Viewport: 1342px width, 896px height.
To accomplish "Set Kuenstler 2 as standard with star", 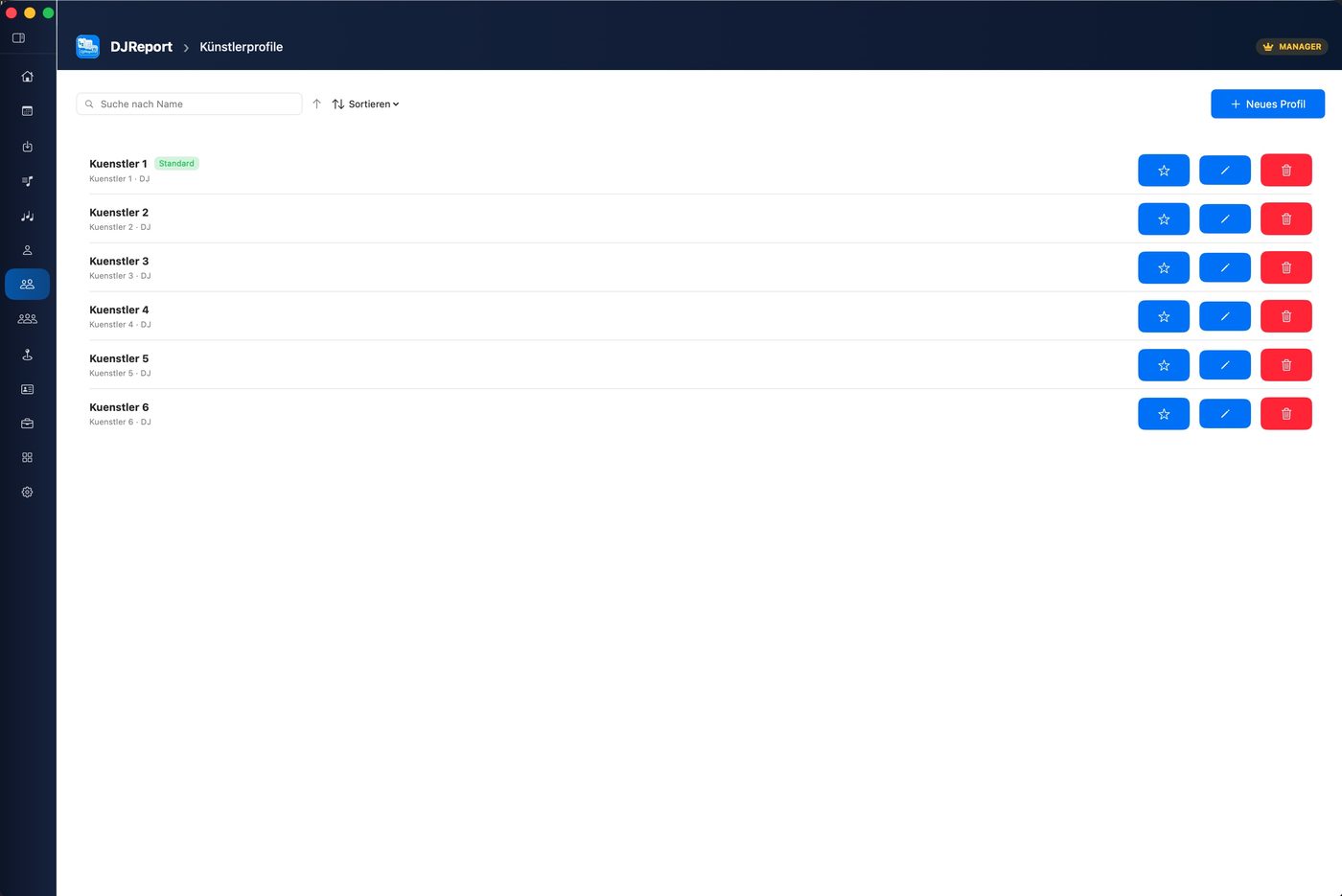I will tap(1163, 219).
